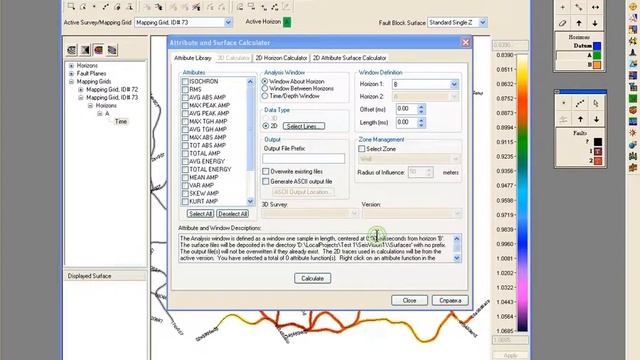This screenshot has width=640, height=360.
Task: Check Generate ASCII output file
Action: (x=266, y=181)
